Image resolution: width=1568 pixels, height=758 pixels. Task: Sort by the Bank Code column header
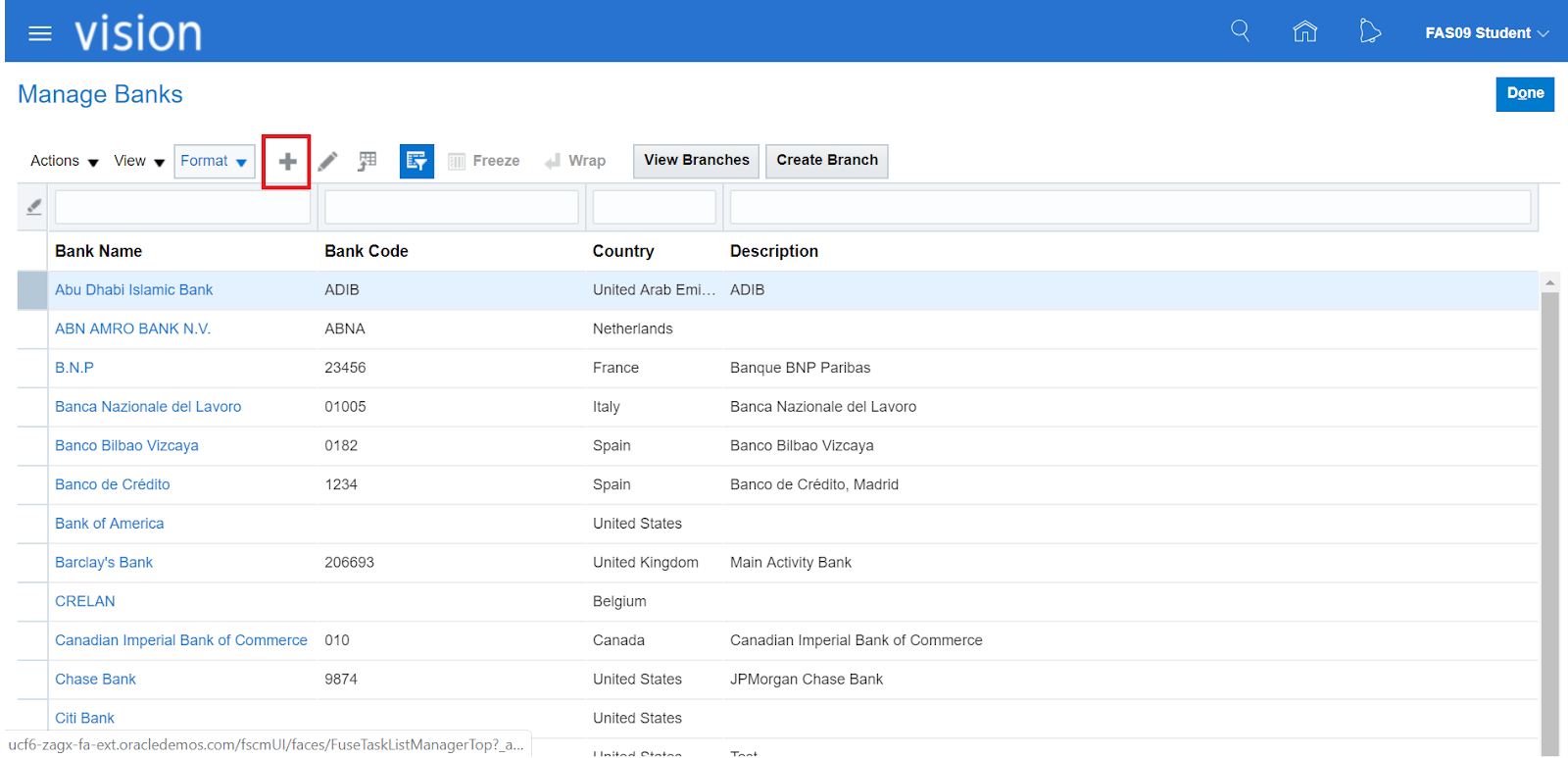point(367,251)
